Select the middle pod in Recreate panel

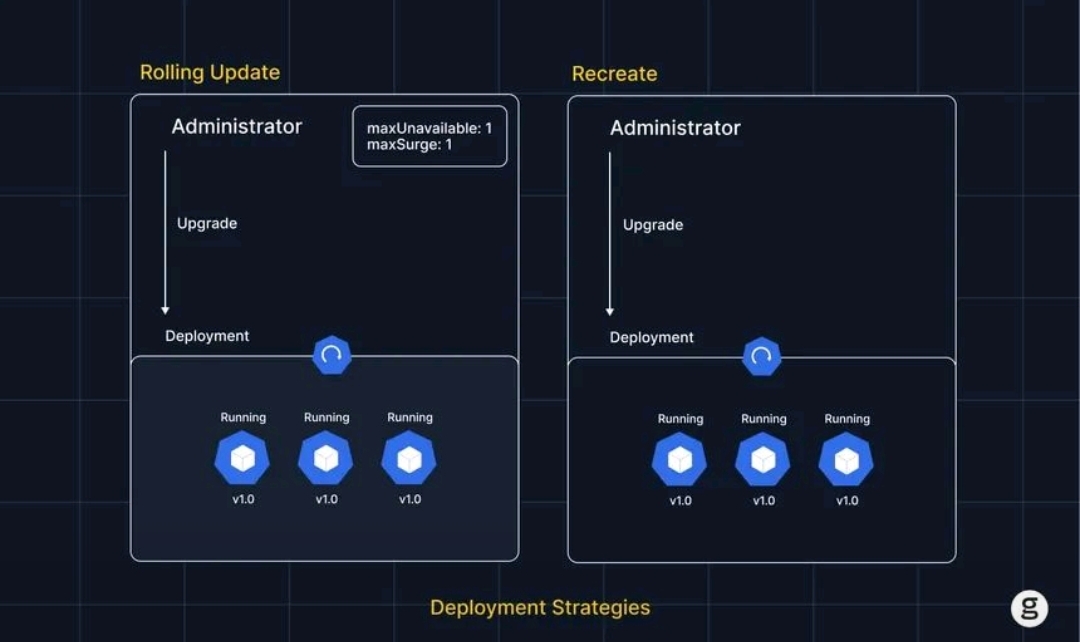pyautogui.click(x=763, y=460)
